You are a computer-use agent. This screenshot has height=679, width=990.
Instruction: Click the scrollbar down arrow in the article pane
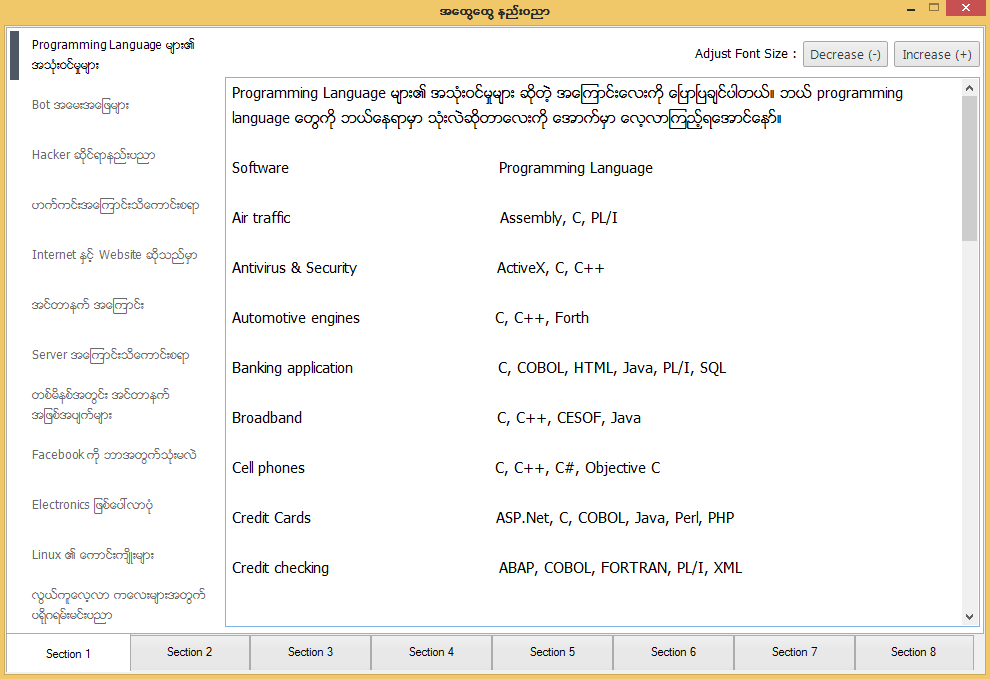click(970, 617)
